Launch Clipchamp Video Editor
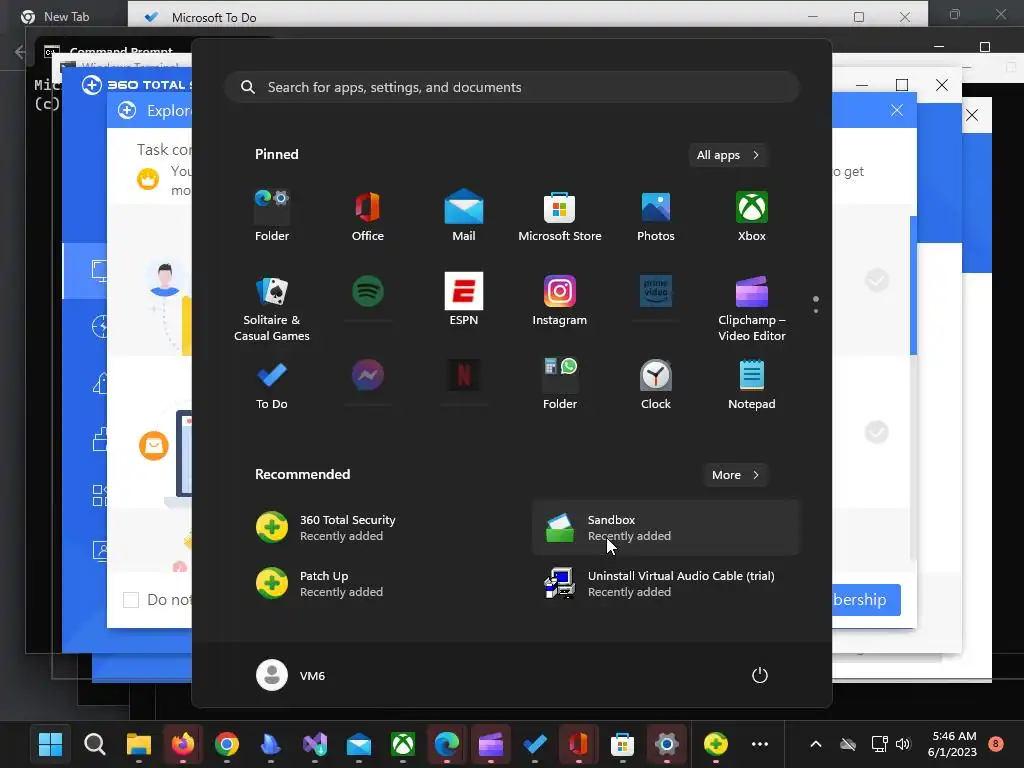Viewport: 1024px width, 768px height. 752,308
